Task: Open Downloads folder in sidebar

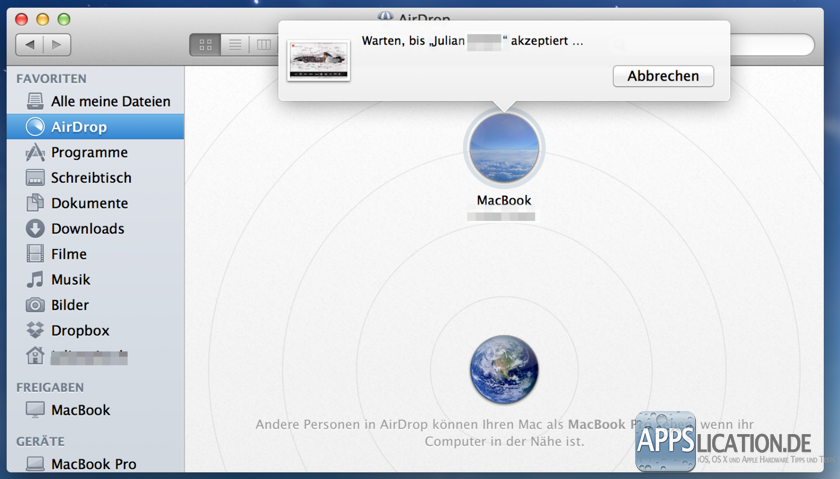Action: pyautogui.click(x=96, y=229)
